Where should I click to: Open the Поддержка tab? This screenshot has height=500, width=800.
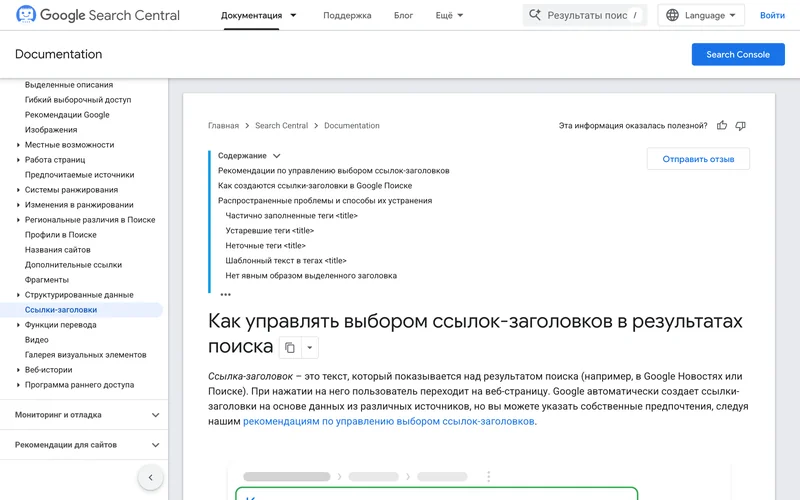coord(347,15)
